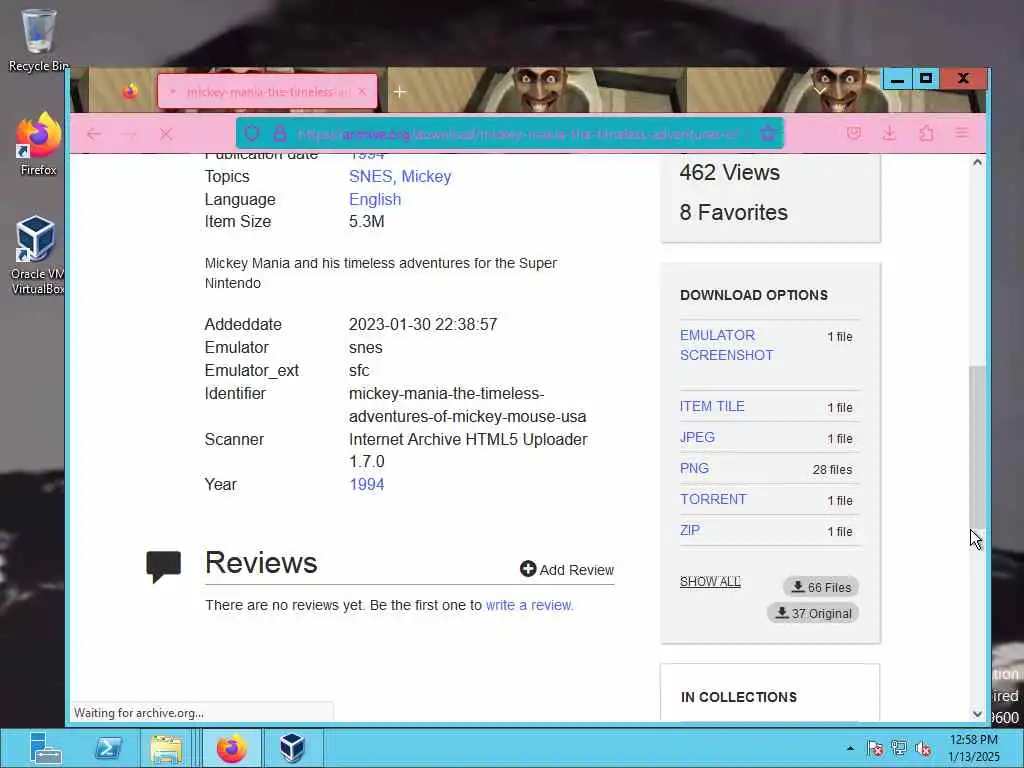The image size is (1024, 768).
Task: Click the muted speaker tray icon
Action: point(923,748)
